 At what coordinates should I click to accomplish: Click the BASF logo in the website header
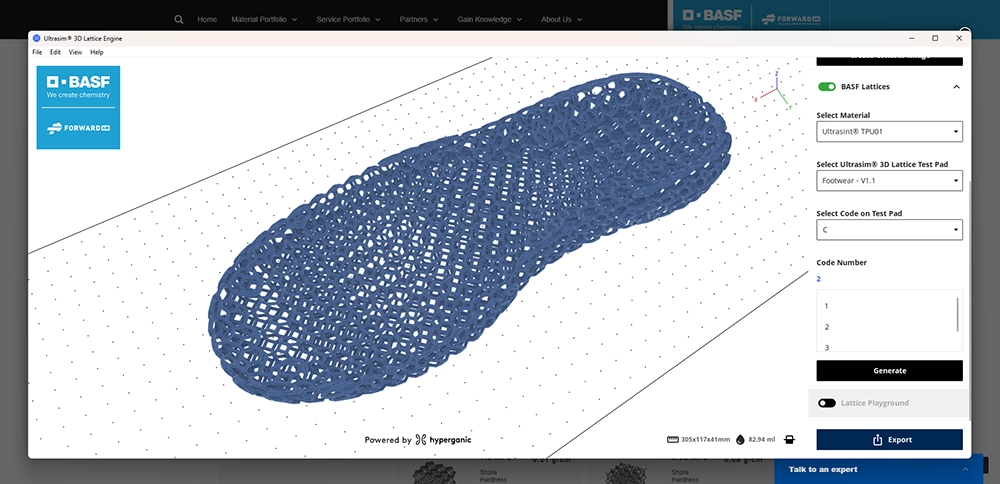(x=712, y=18)
